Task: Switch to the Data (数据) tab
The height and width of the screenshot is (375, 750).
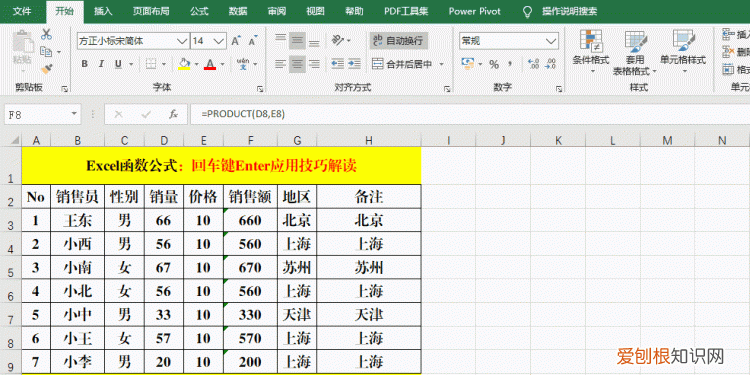Action: (238, 11)
